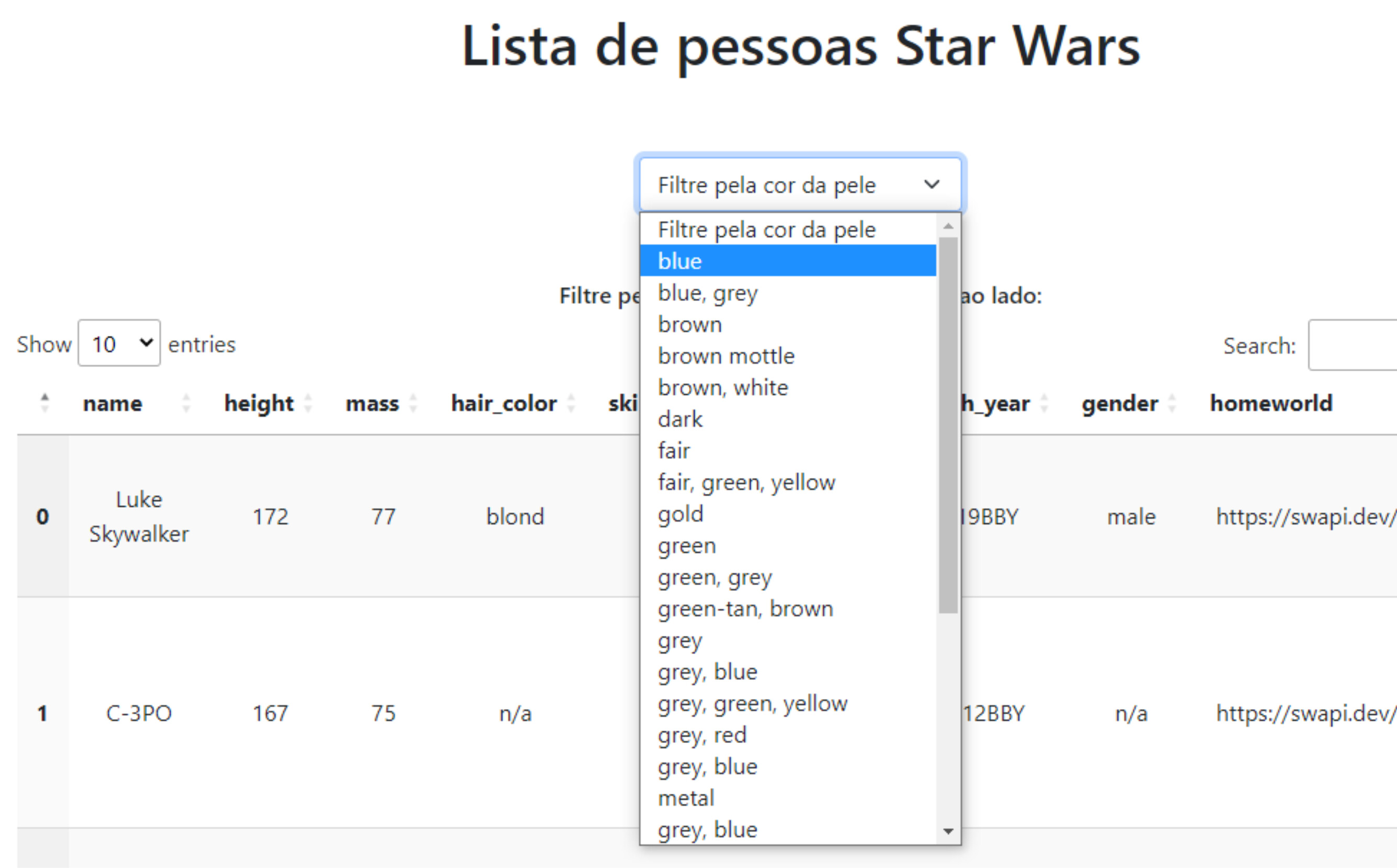Image resolution: width=1397 pixels, height=868 pixels.
Task: Click the 'blond' hair color cell
Action: pos(515,517)
